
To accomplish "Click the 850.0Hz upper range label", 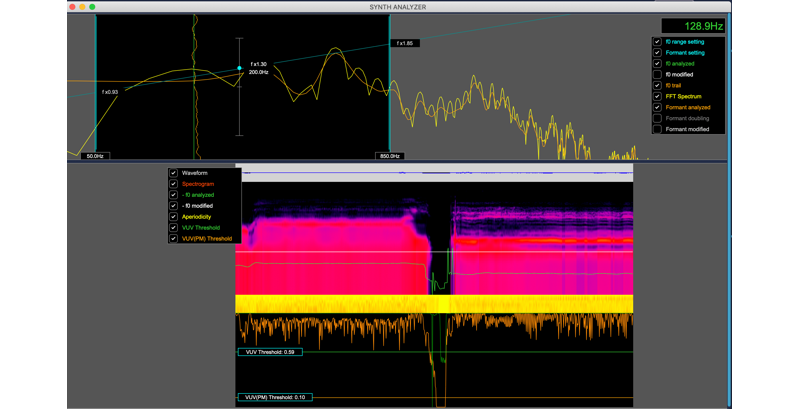I will pos(390,156).
